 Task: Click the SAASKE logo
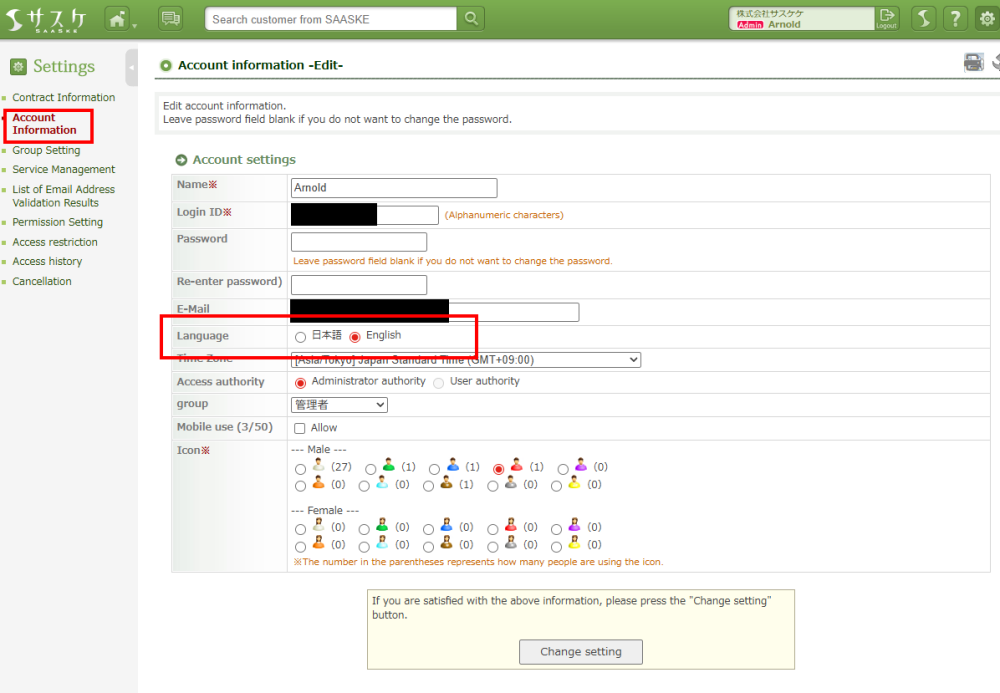click(x=47, y=19)
